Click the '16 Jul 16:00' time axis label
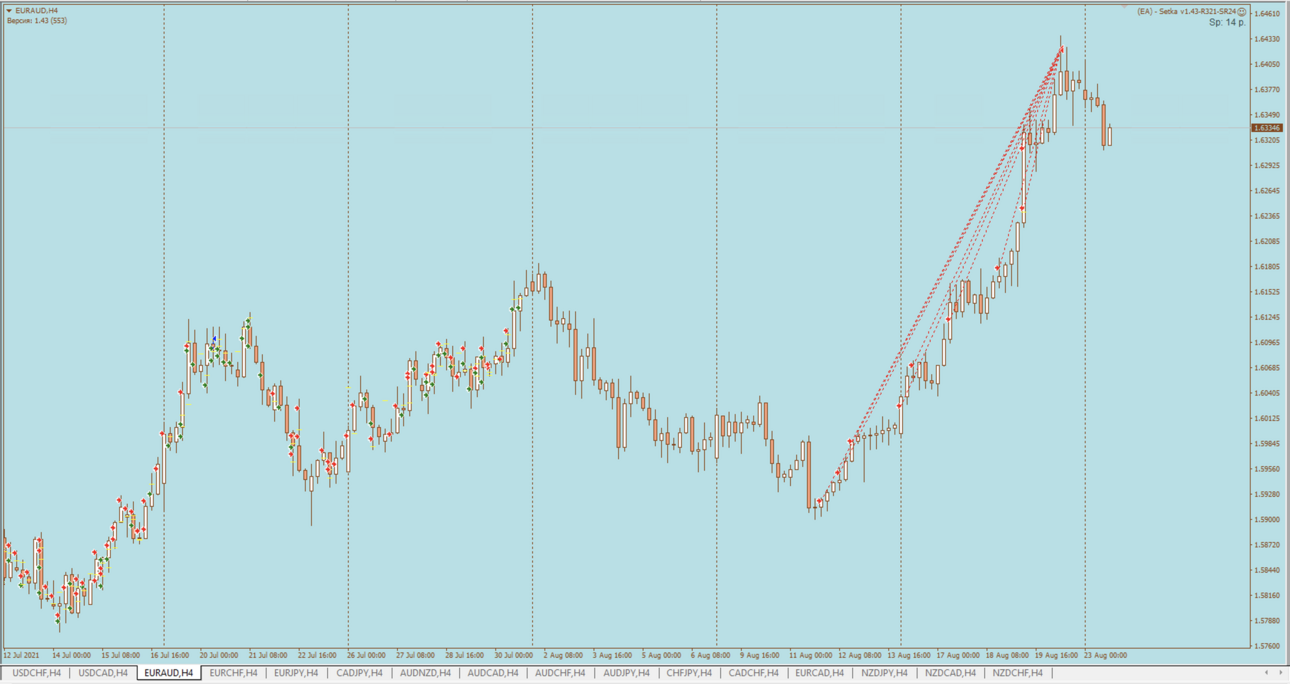This screenshot has height=684, width=1290. [170, 656]
